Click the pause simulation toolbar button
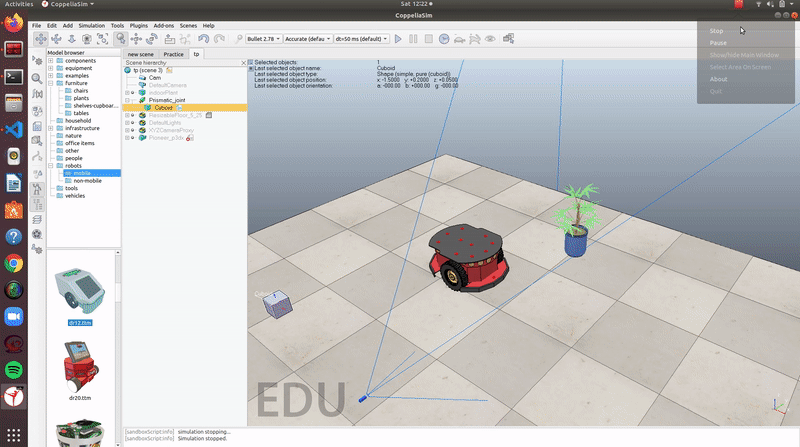Image resolution: width=800 pixels, height=447 pixels. pyautogui.click(x=413, y=39)
